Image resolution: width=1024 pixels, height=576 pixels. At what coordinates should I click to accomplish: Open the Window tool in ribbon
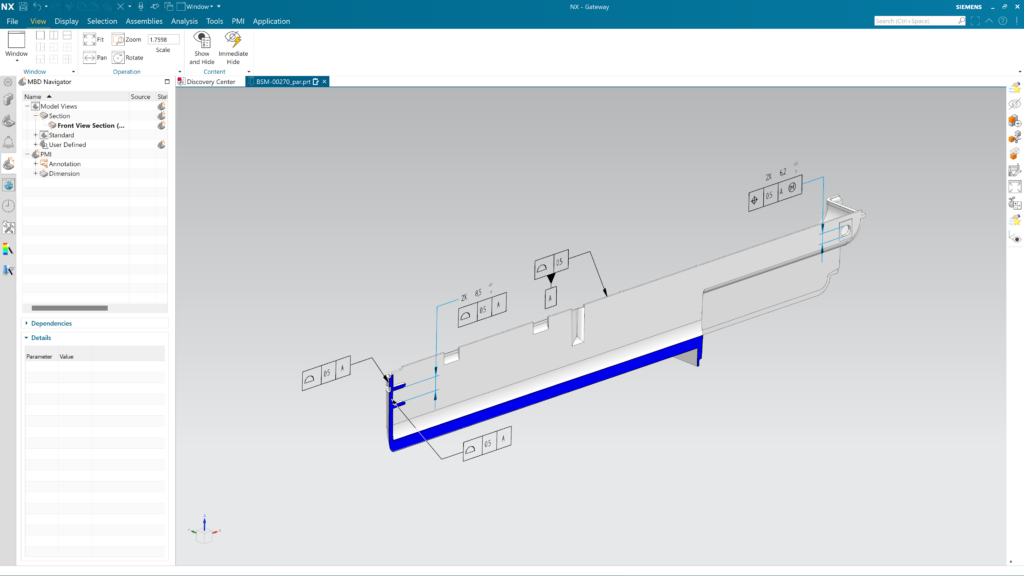14,45
